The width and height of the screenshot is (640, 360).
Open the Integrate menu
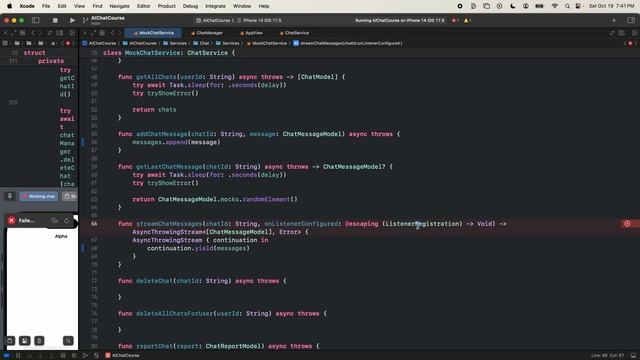(215, 6)
